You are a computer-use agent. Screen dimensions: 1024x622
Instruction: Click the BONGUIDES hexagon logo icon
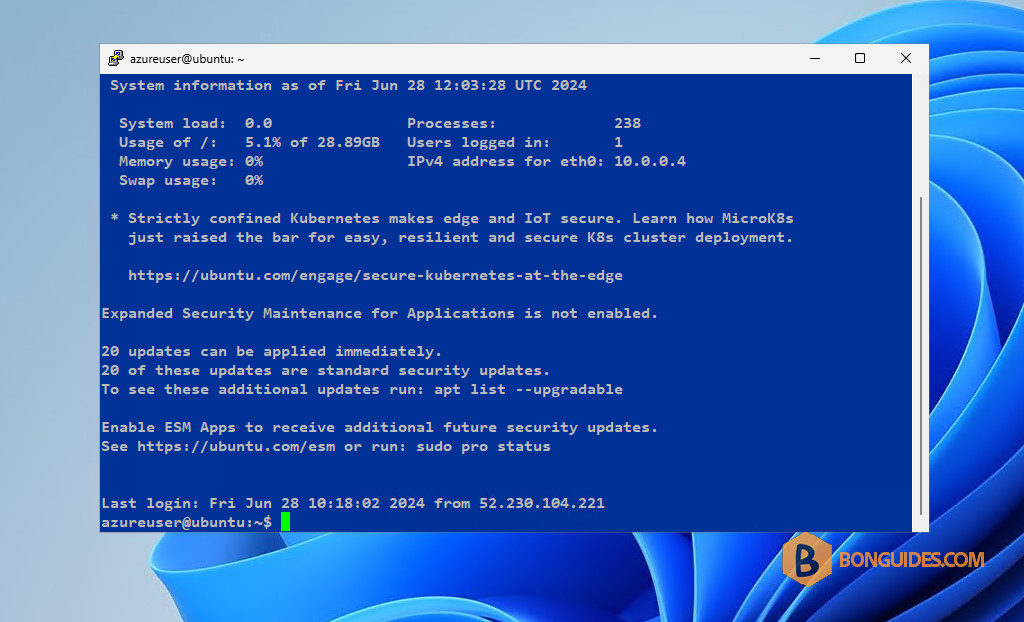807,559
